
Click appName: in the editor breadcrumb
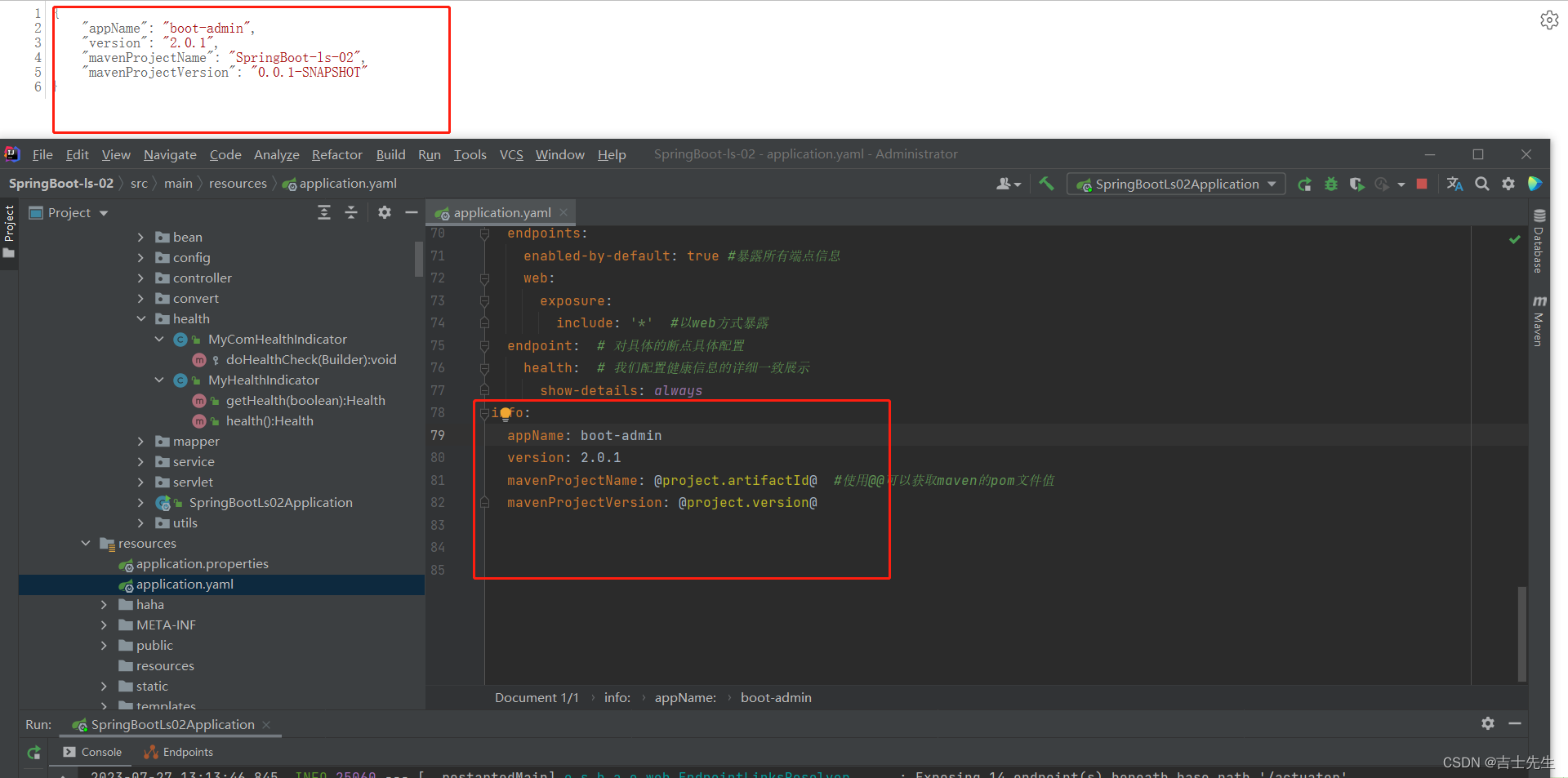(685, 698)
